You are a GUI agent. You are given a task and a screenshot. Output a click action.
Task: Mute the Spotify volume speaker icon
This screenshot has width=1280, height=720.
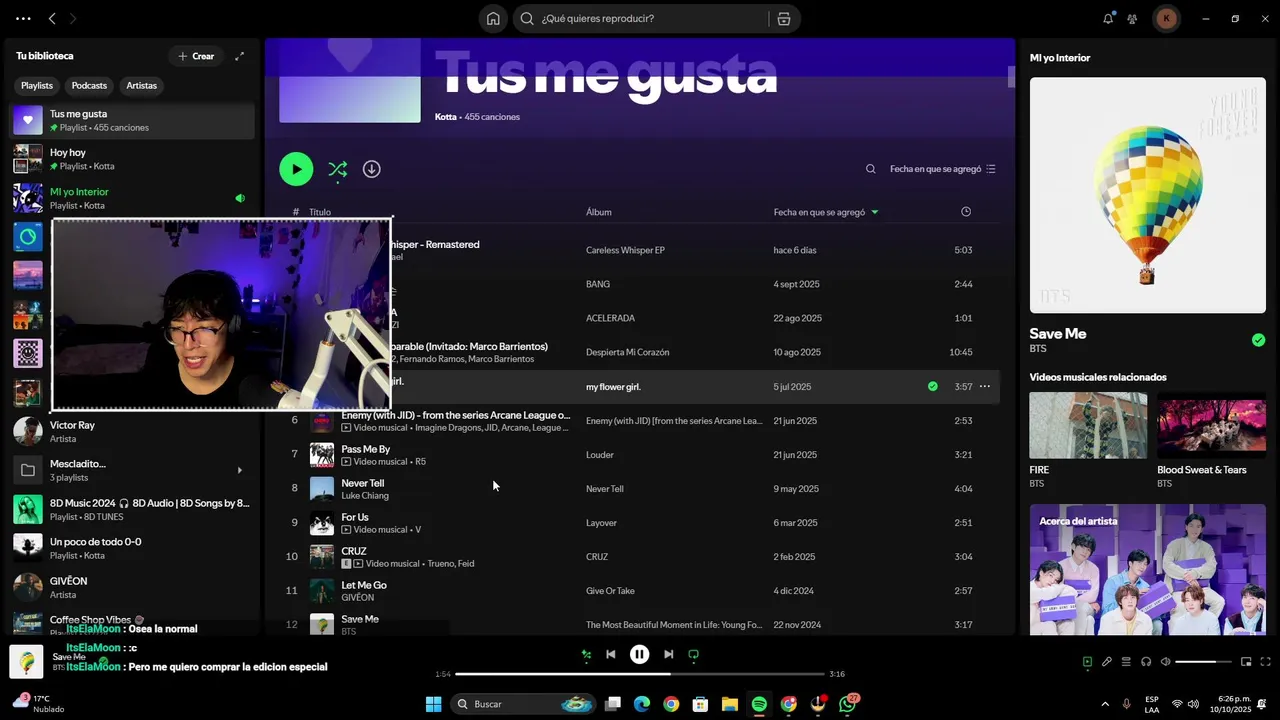1165,661
